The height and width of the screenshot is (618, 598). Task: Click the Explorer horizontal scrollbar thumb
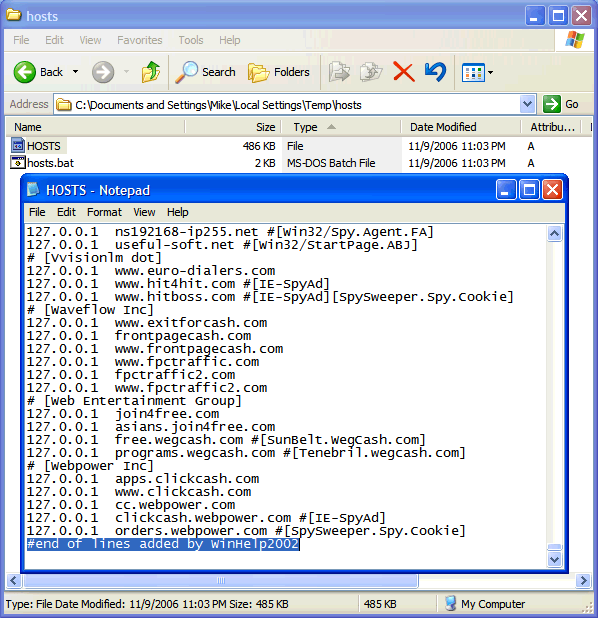point(221,580)
